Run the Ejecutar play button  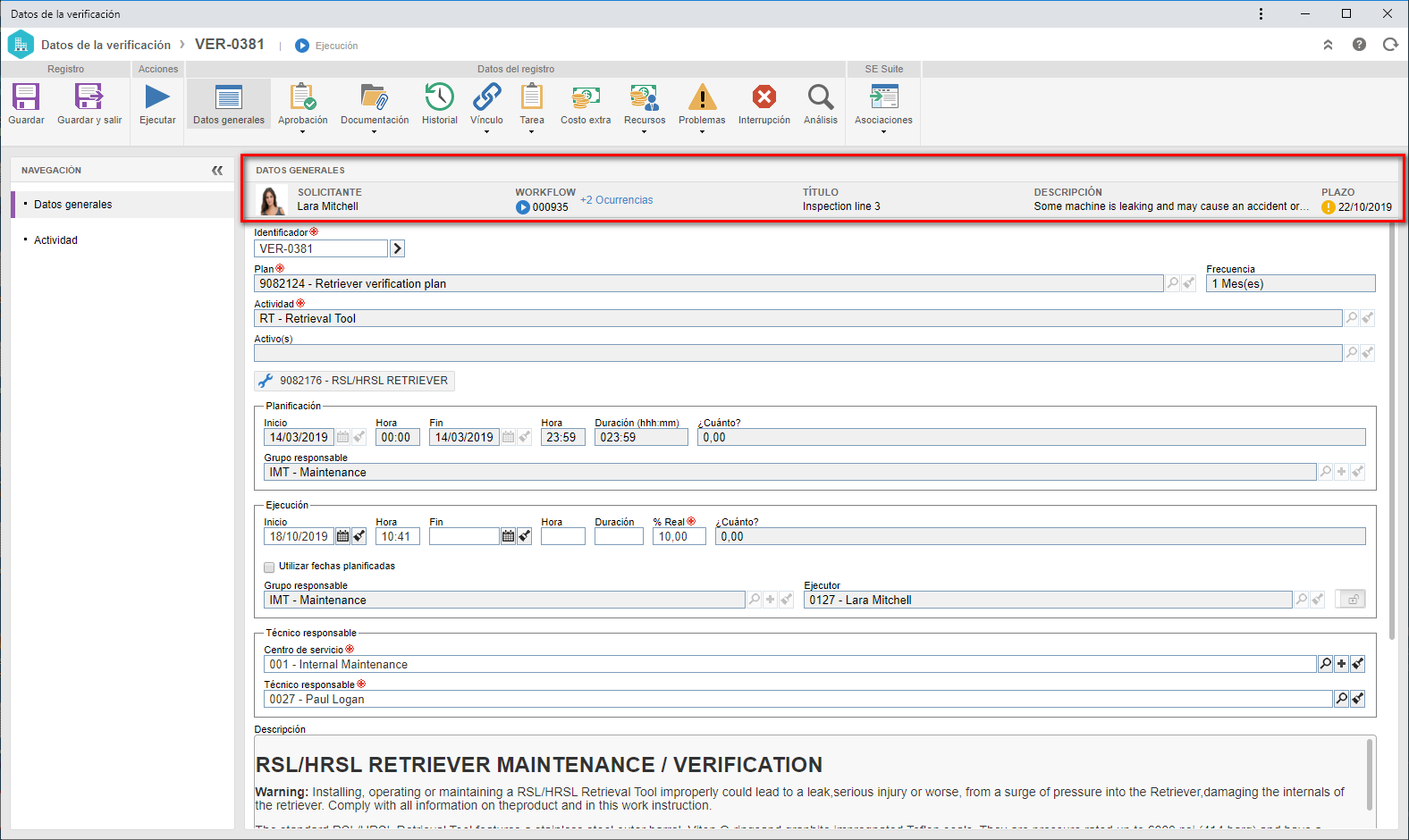coord(157,97)
